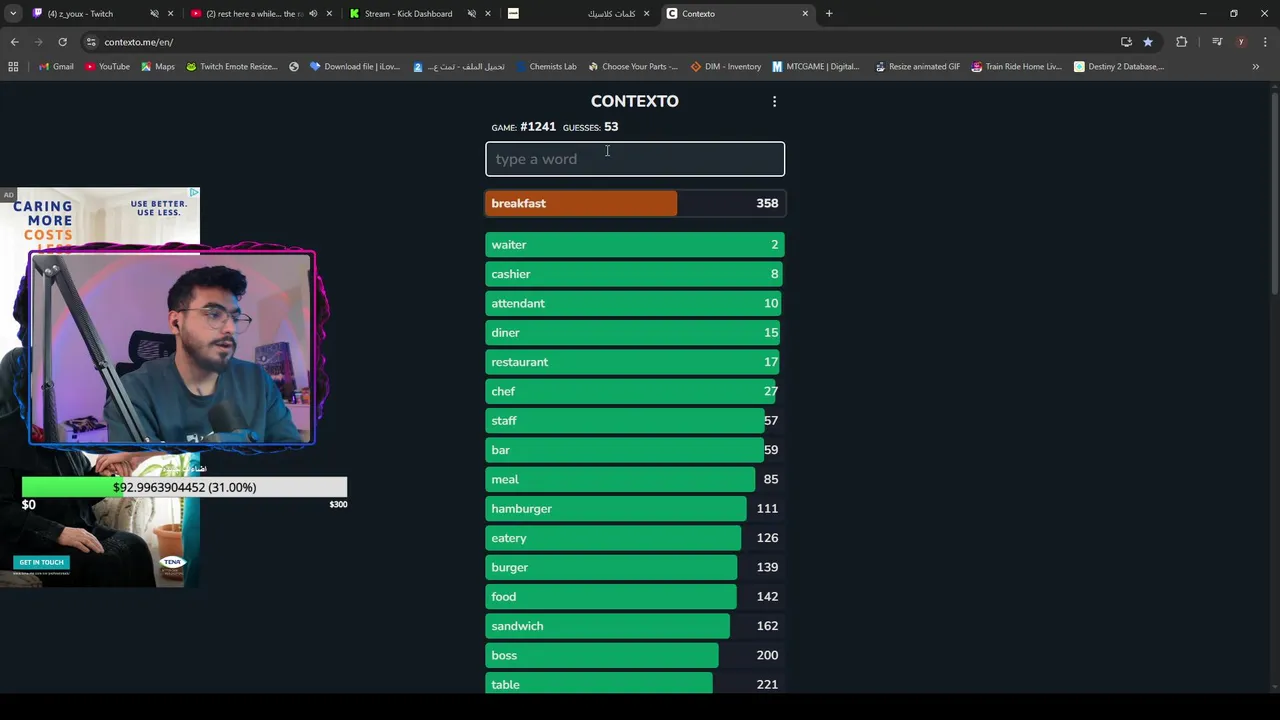Select the orange 'breakfast' guess bar
The image size is (1280, 720).
(x=635, y=203)
